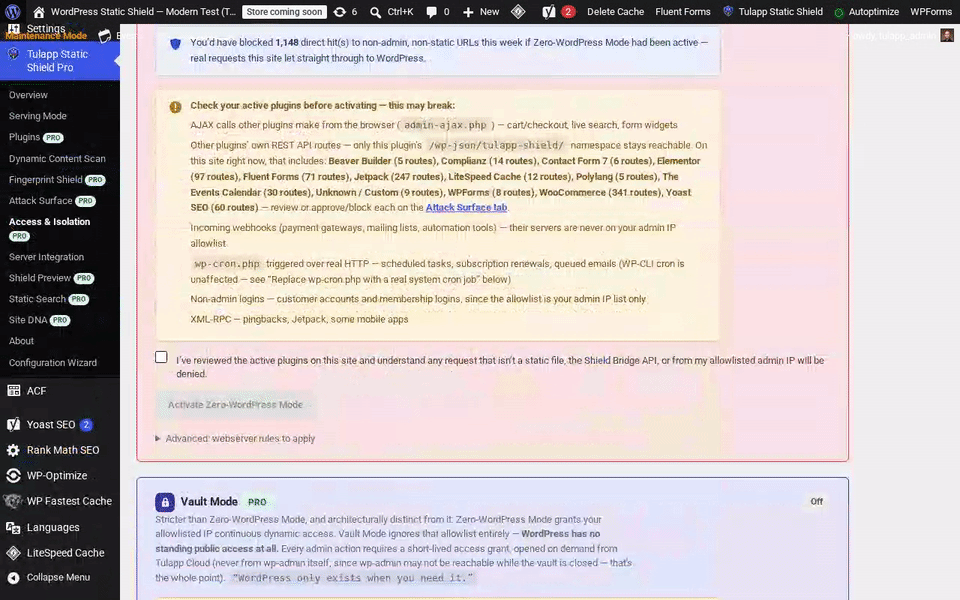Click /wp-json/tulapp-shield/ code text
The height and width of the screenshot is (600, 960).
pos(496,145)
